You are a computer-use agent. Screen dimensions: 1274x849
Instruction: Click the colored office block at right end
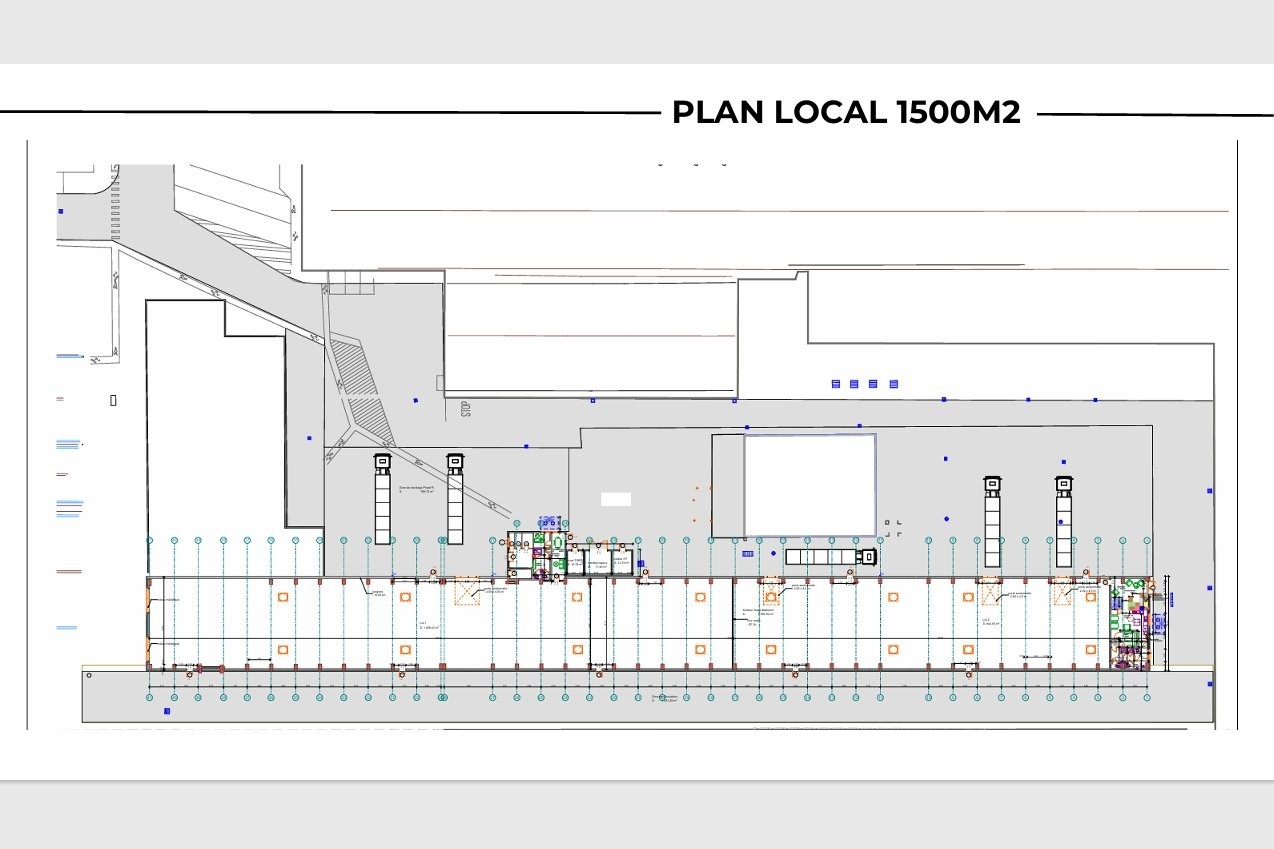[x=1132, y=622]
